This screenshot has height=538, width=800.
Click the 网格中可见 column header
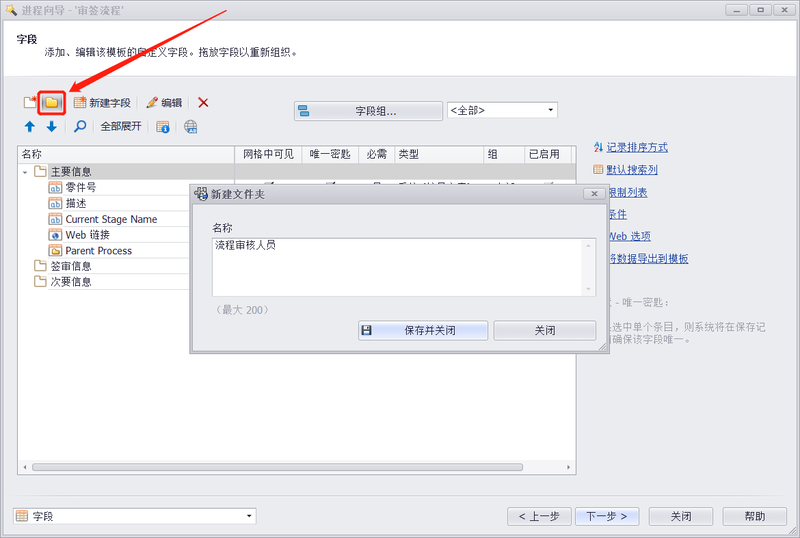[x=268, y=154]
